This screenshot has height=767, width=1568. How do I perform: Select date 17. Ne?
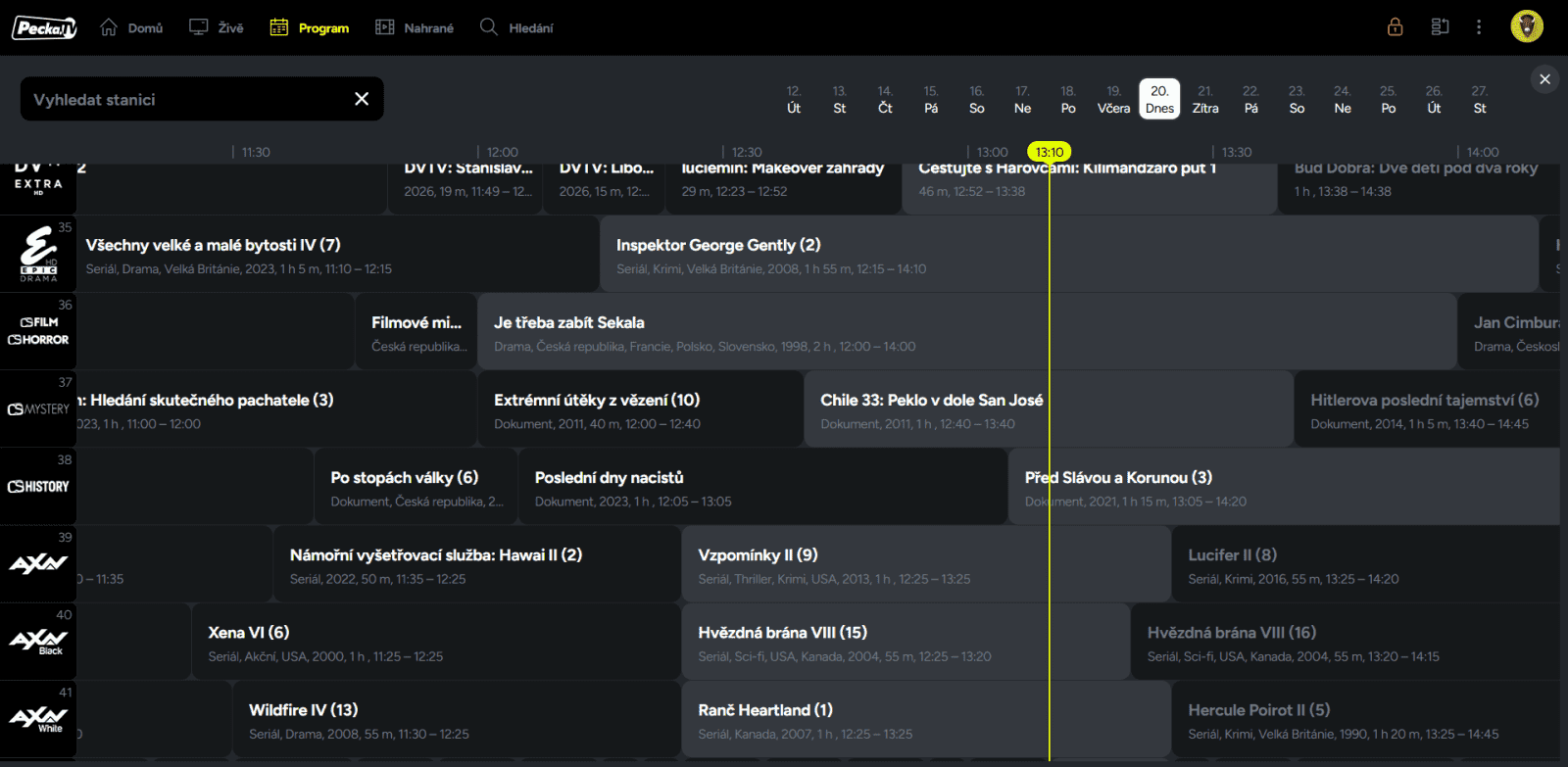click(1022, 99)
